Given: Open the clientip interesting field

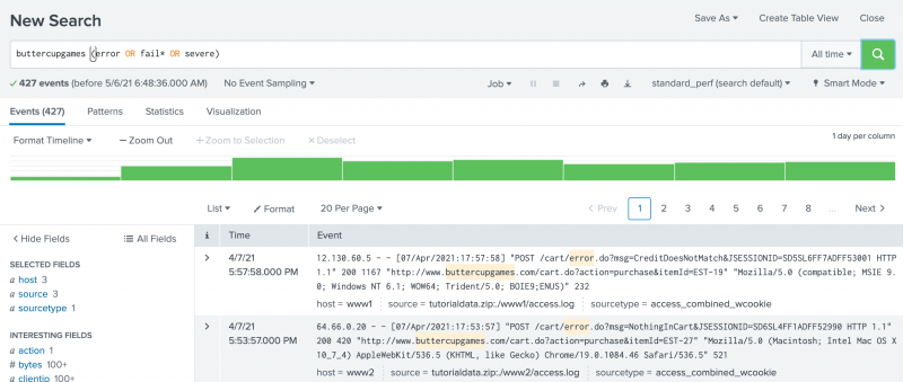Looking at the screenshot, I should tap(33, 378).
